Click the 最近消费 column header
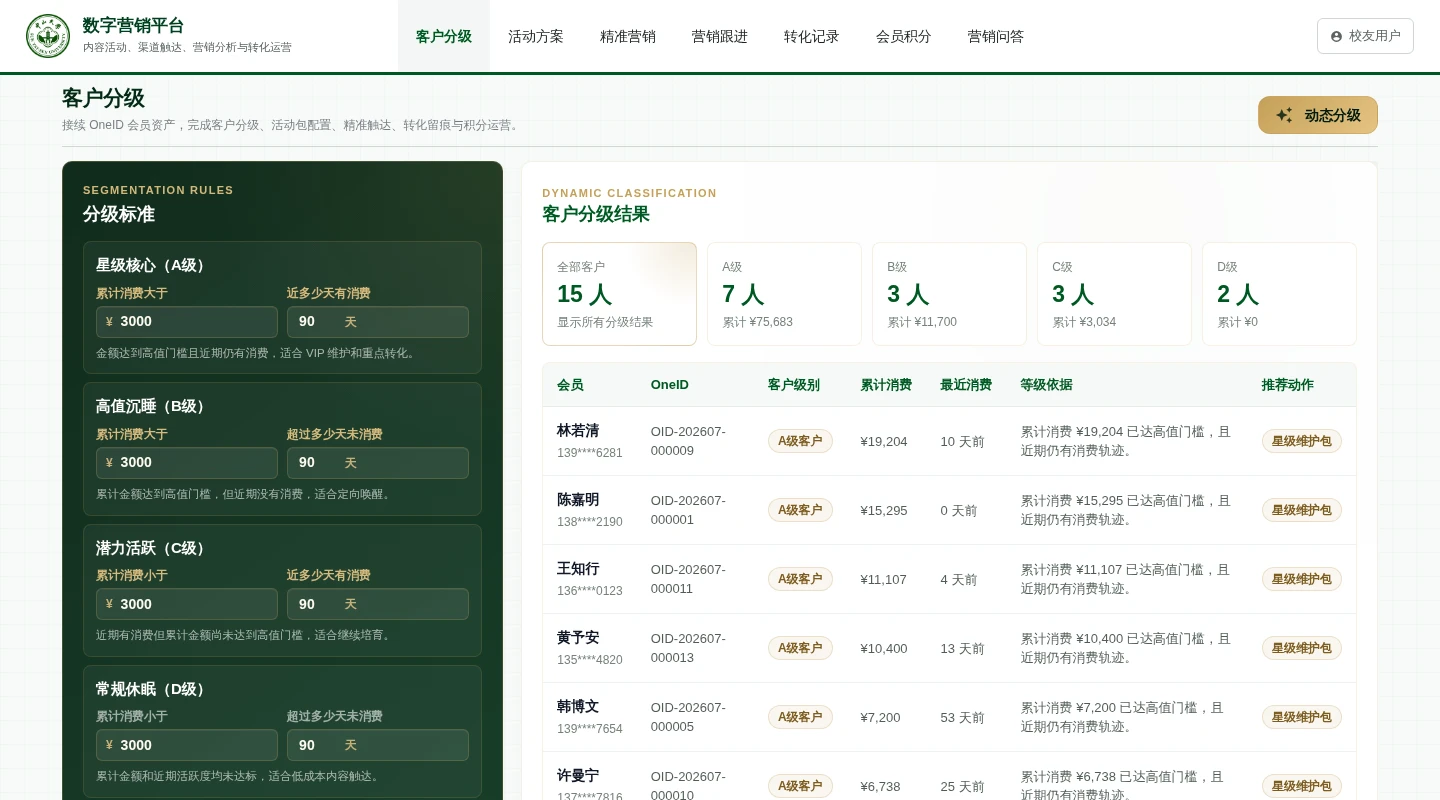1440x800 pixels. pos(966,385)
